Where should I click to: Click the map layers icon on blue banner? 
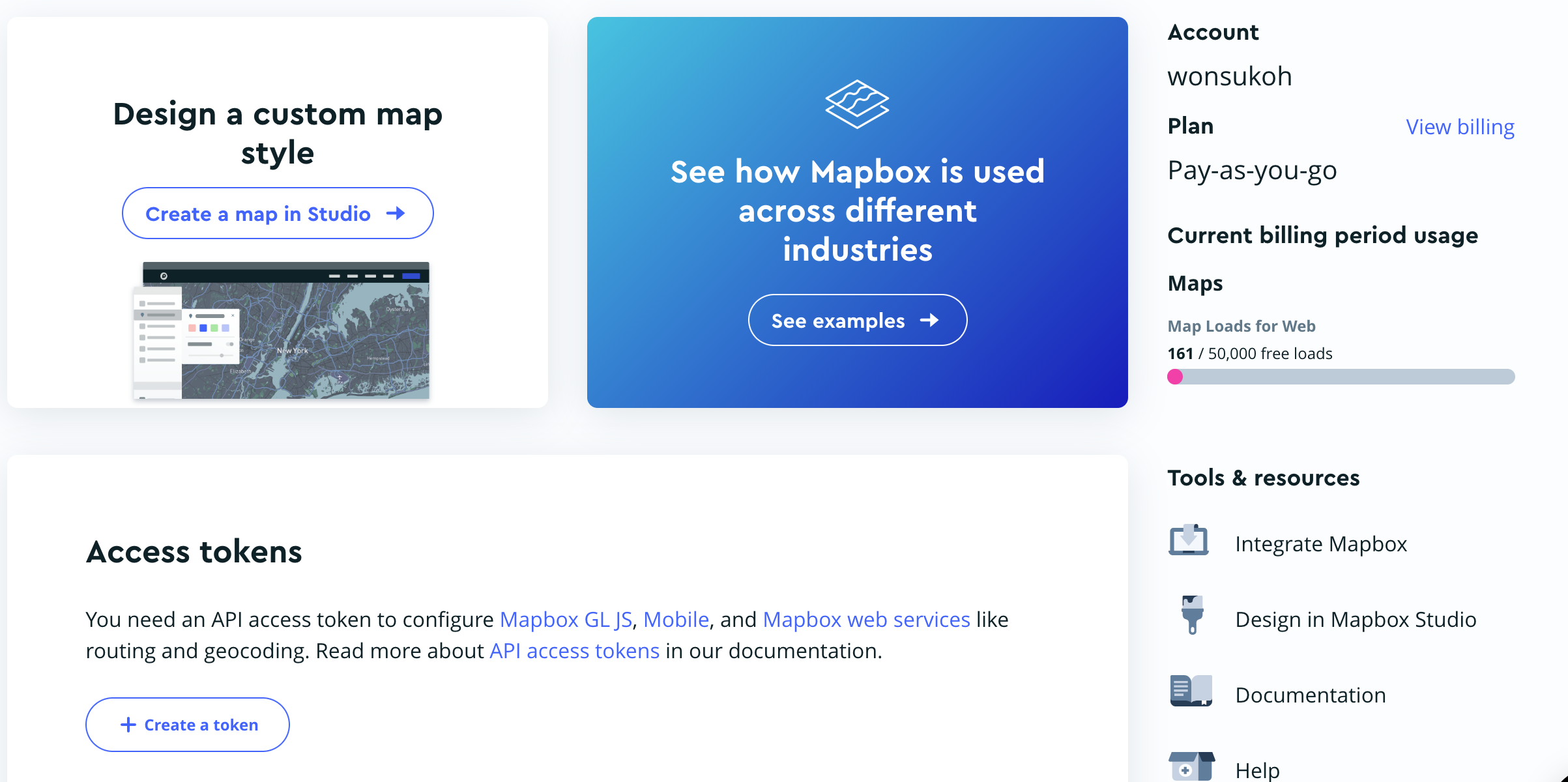857,104
